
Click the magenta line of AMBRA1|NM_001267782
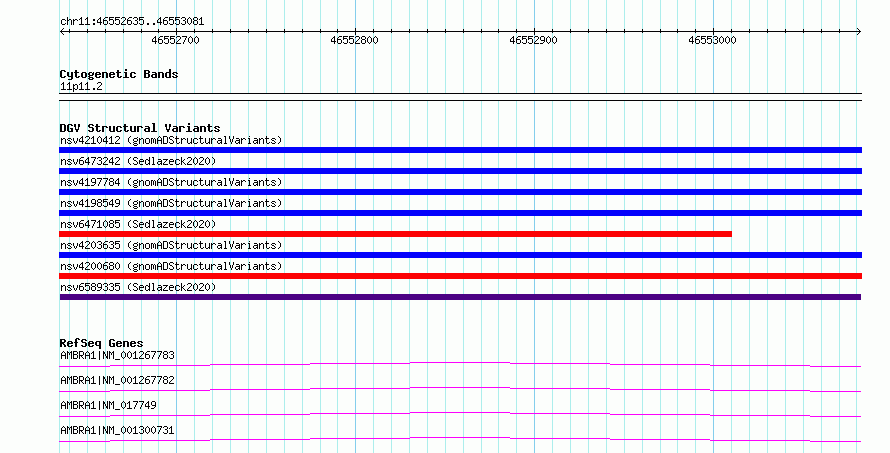coord(460,389)
